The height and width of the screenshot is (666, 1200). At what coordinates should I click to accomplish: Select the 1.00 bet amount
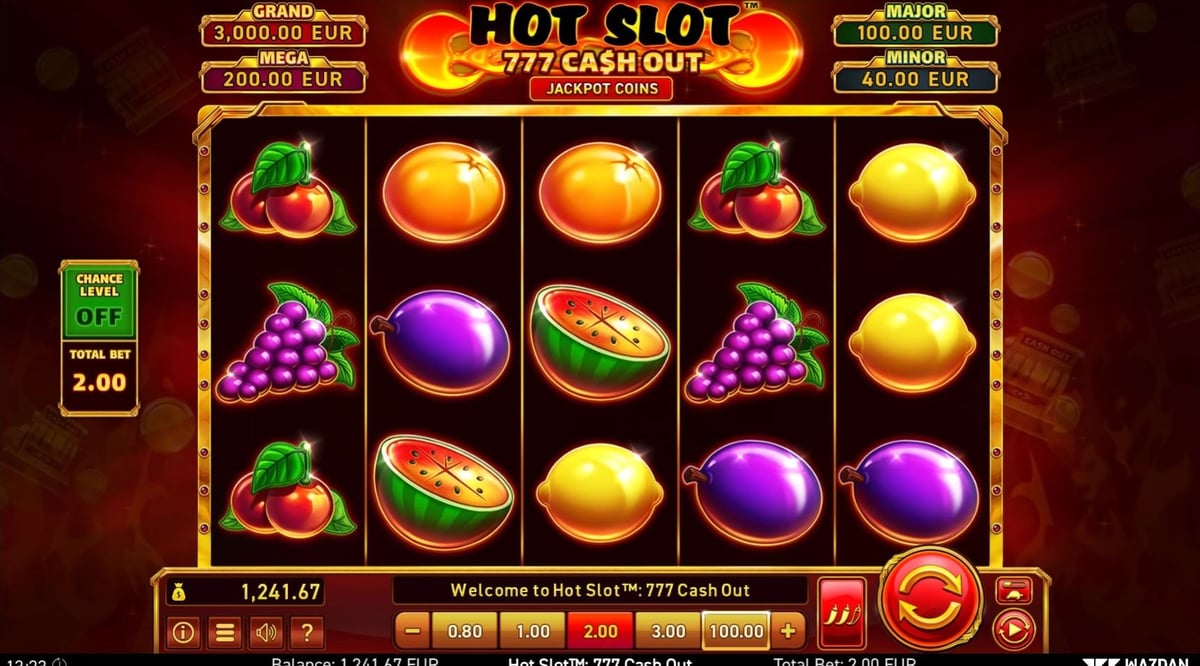(x=532, y=632)
